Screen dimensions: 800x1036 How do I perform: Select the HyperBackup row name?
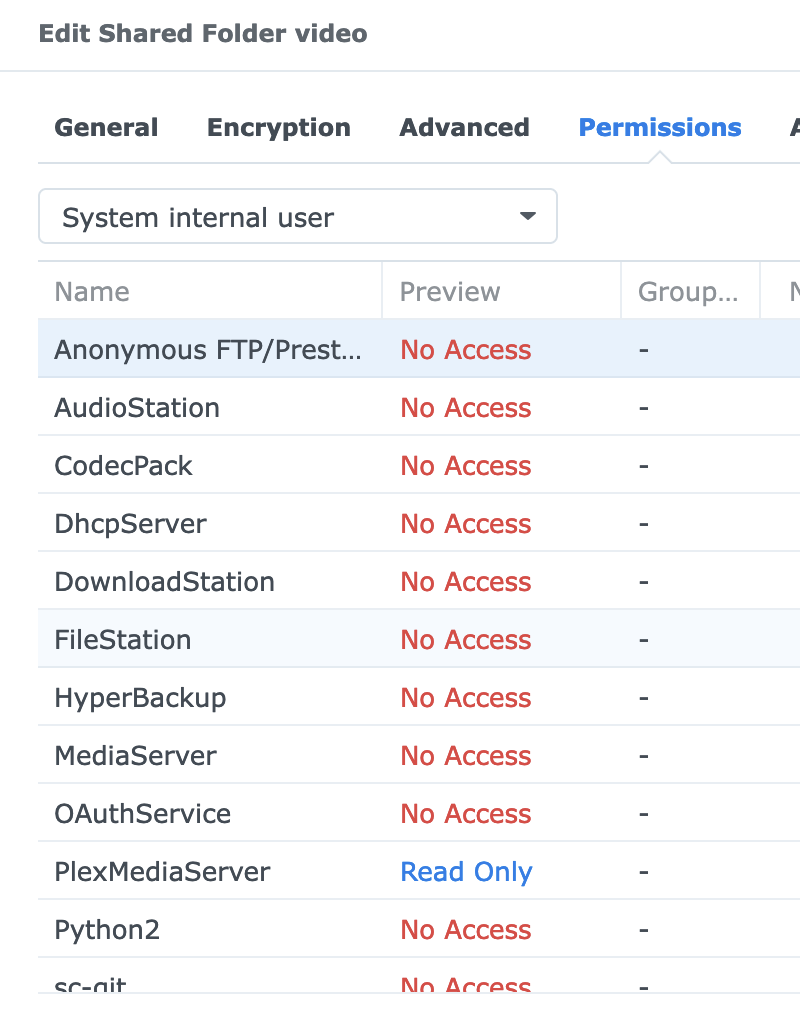tap(140, 698)
